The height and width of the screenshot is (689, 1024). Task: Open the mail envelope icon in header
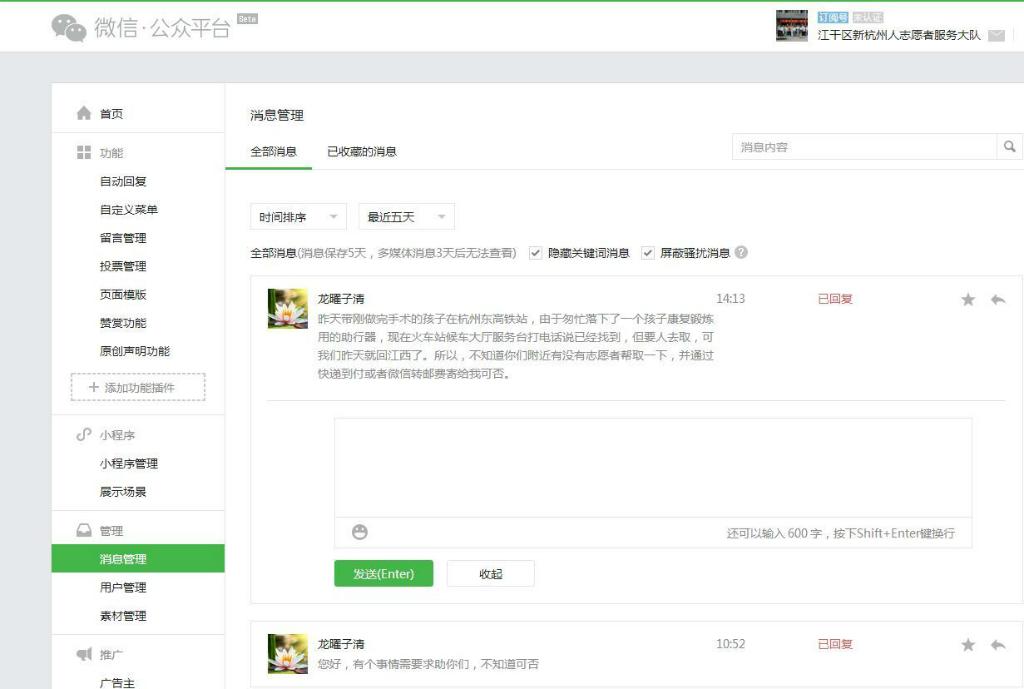pos(996,35)
